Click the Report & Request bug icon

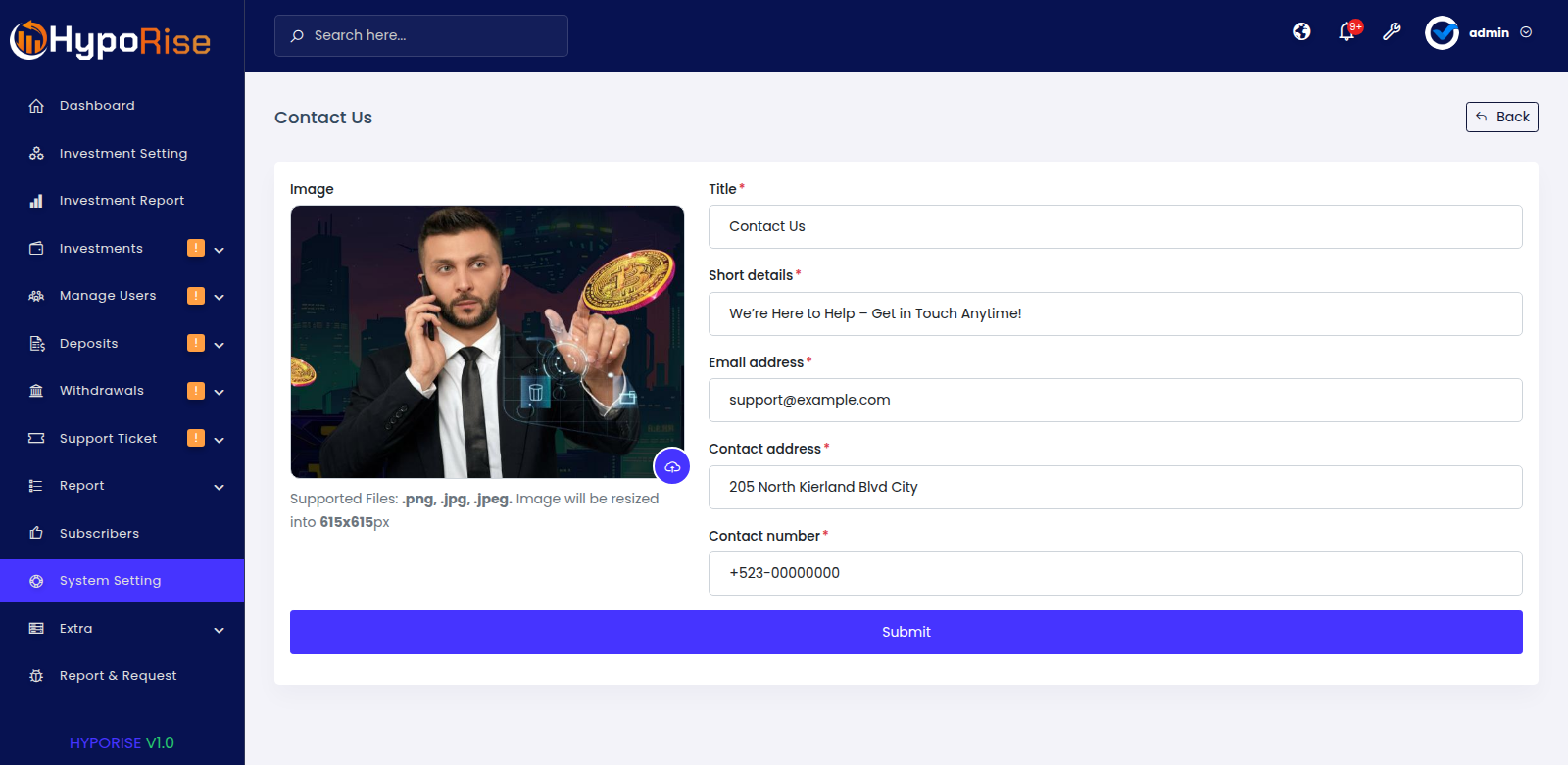coord(36,676)
